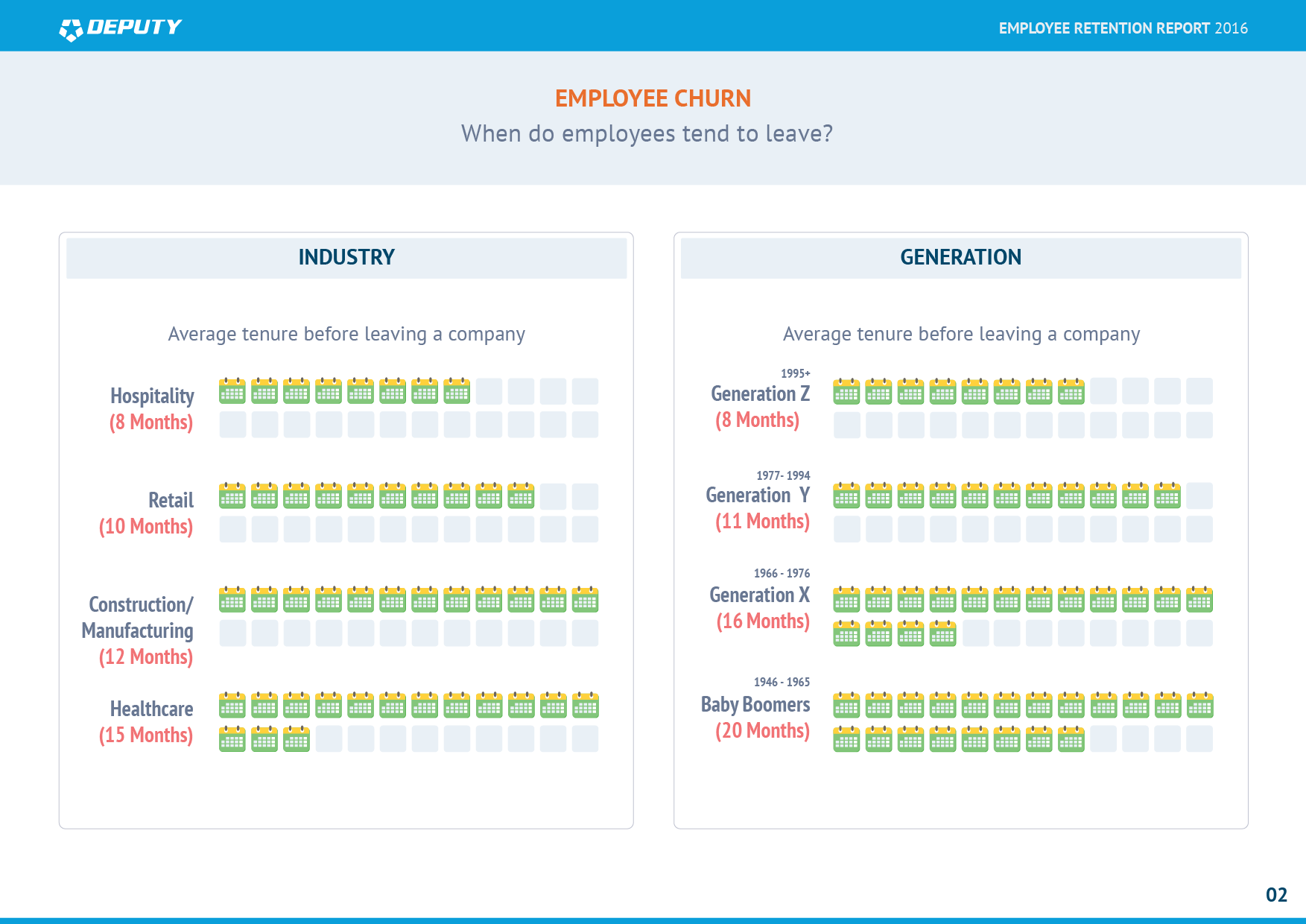
Task: Select the INDUSTRY panel header
Action: coord(346,258)
